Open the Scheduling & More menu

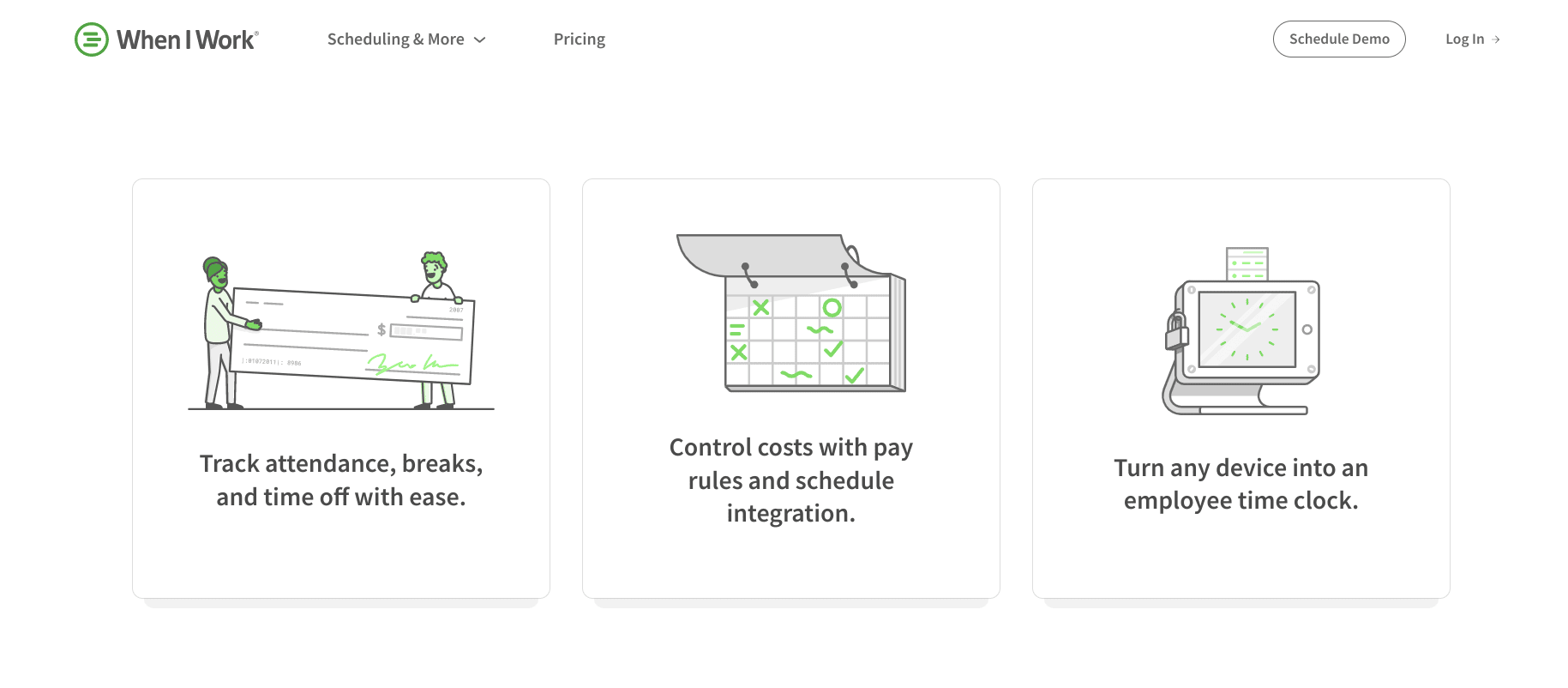[x=395, y=39]
